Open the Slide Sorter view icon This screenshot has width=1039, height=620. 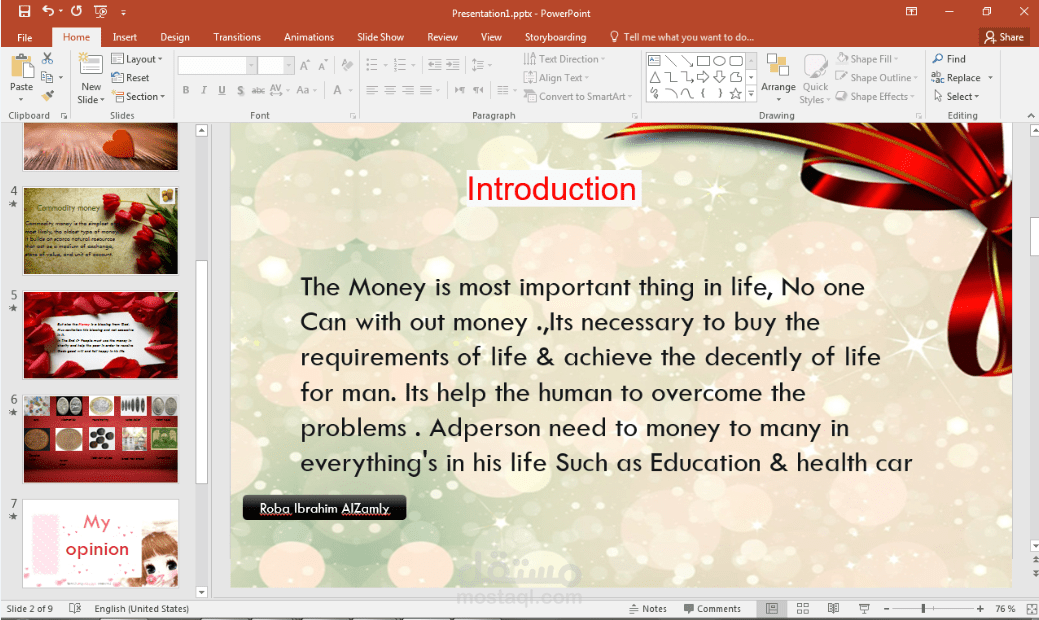(x=803, y=608)
